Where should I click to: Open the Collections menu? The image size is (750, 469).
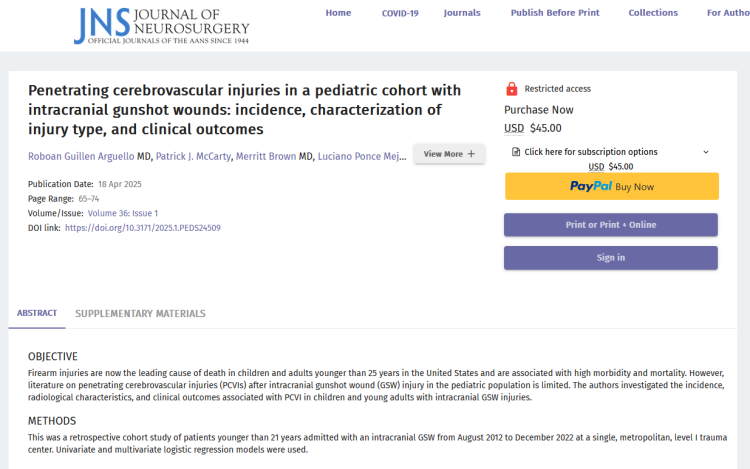(653, 13)
